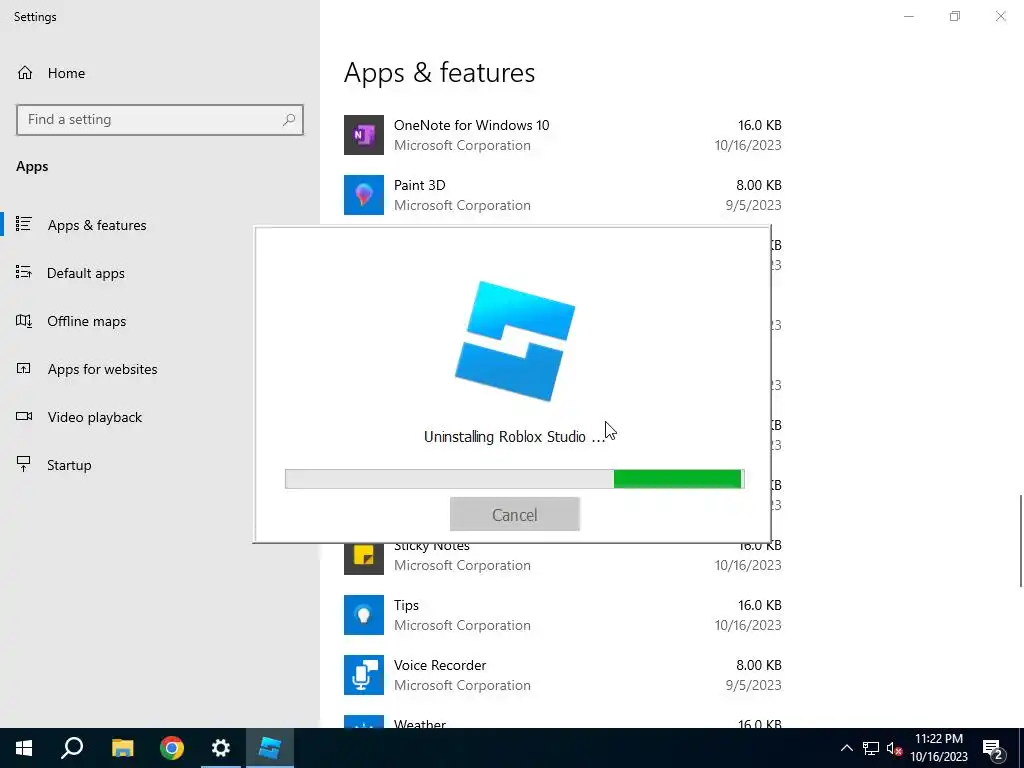
Task: Open Offline maps settings page
Action: 86,321
